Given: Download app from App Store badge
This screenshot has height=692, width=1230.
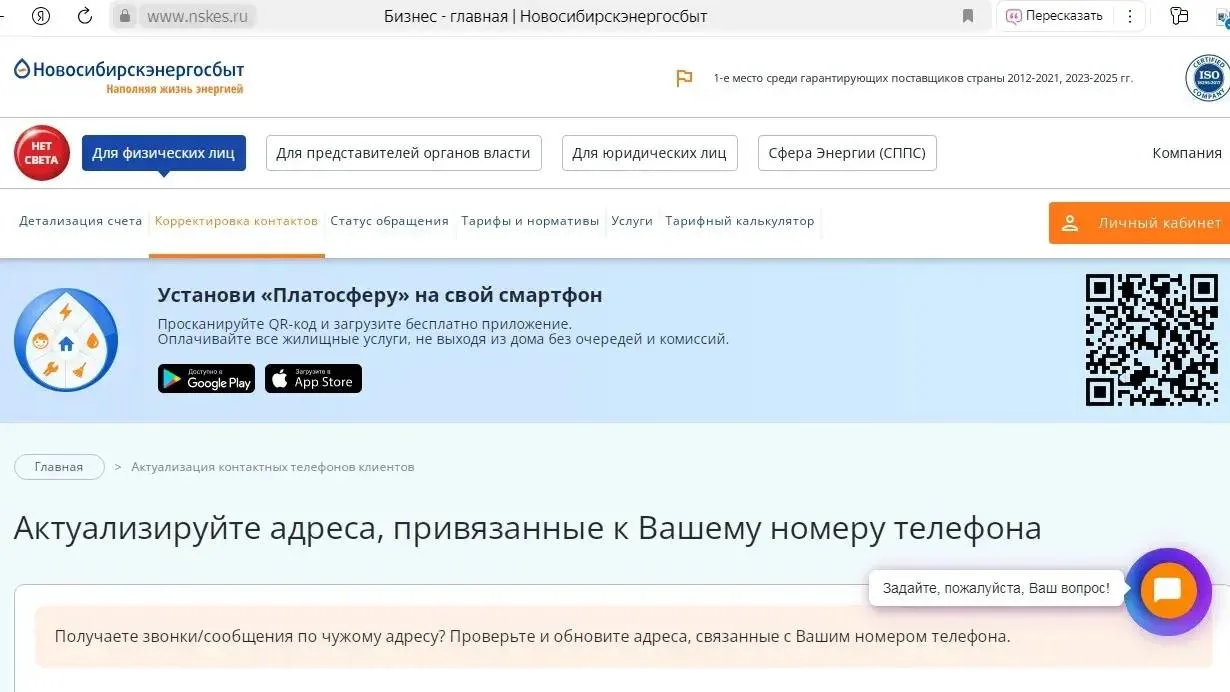Looking at the screenshot, I should coord(313,379).
